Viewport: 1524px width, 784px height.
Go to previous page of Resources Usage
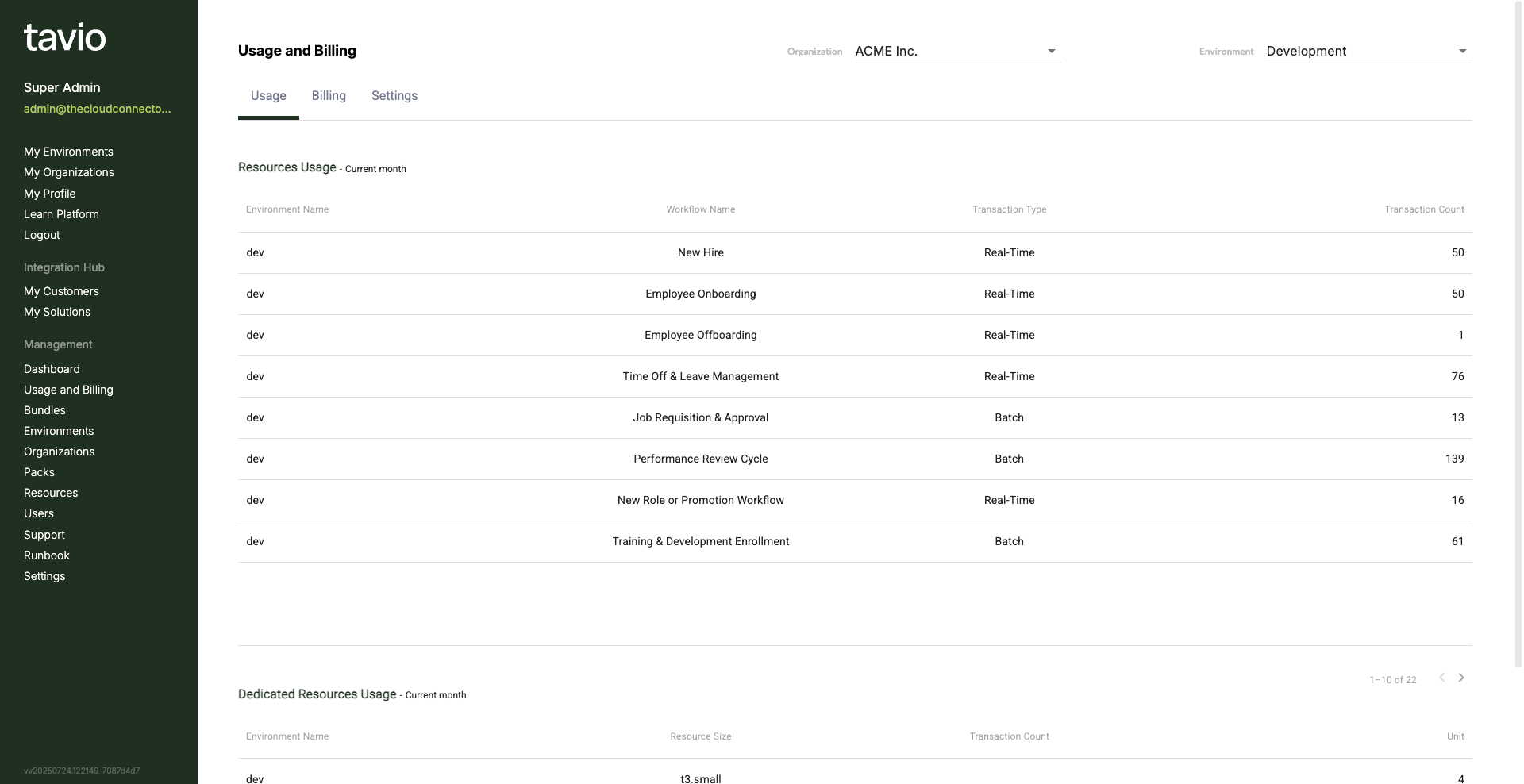1441,678
